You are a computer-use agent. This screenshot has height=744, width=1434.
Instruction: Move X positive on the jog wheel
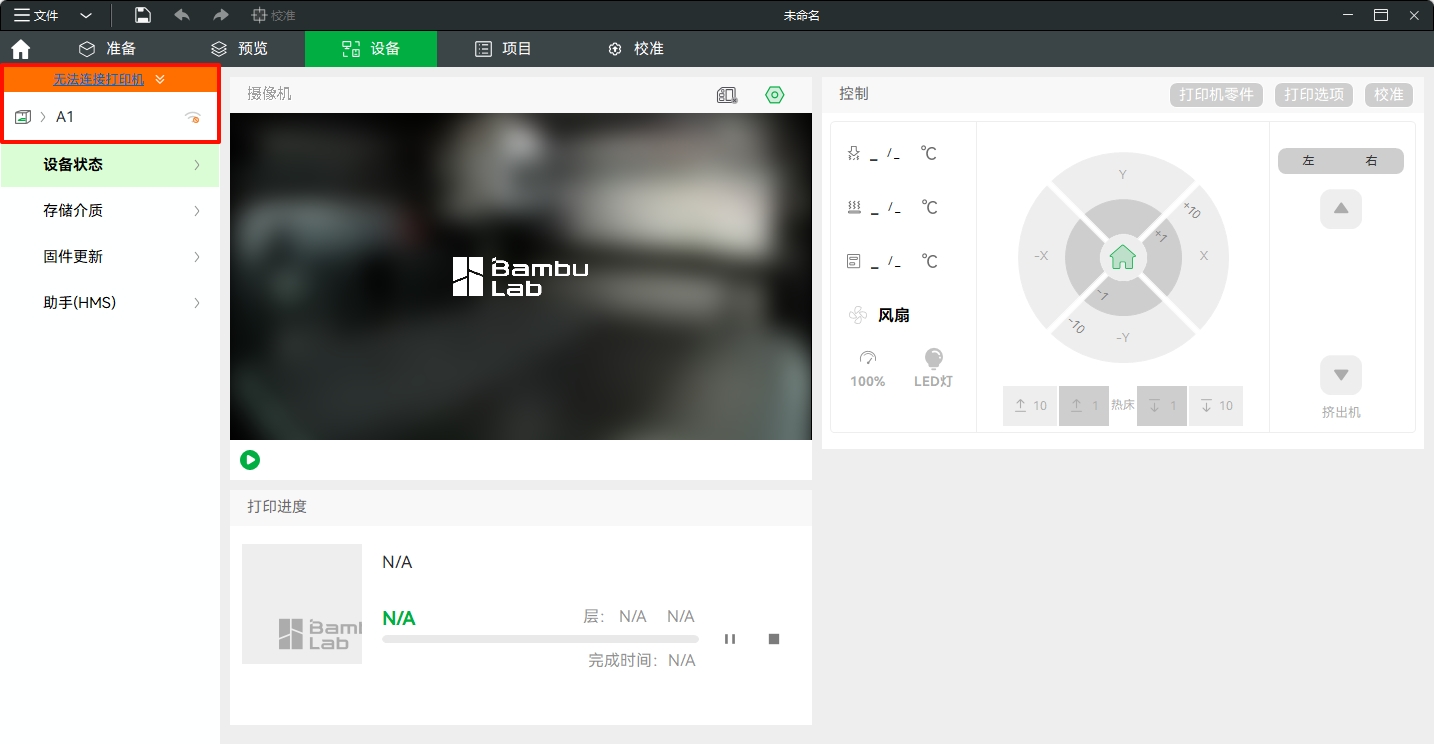(x=1204, y=256)
